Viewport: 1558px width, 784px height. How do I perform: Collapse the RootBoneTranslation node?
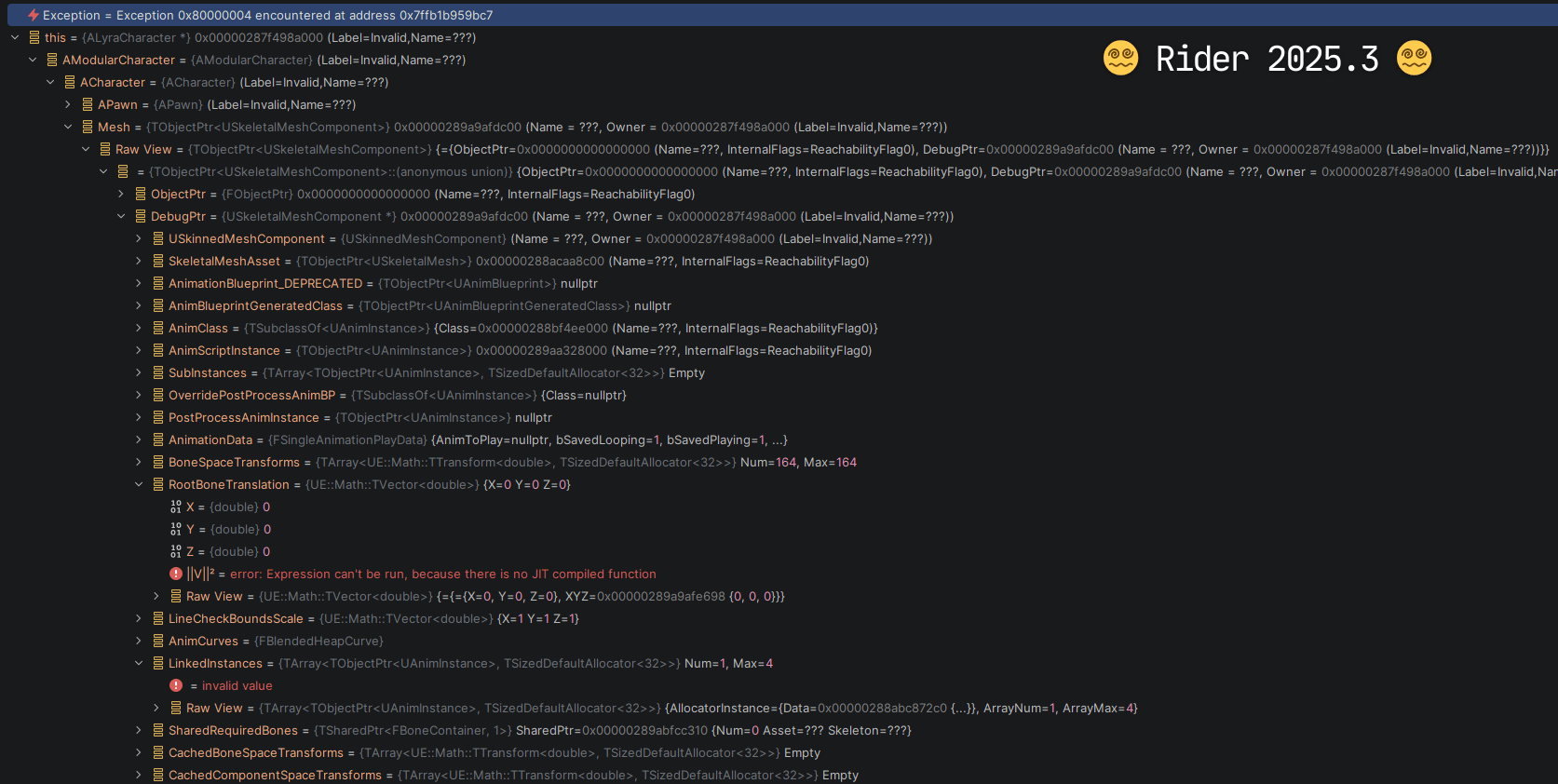(x=139, y=485)
